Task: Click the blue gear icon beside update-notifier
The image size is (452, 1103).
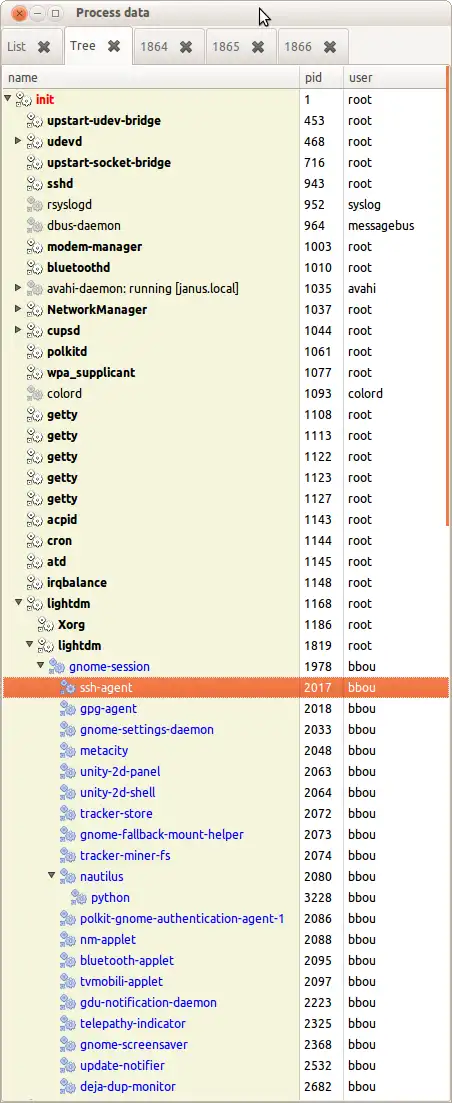Action: coord(68,1066)
